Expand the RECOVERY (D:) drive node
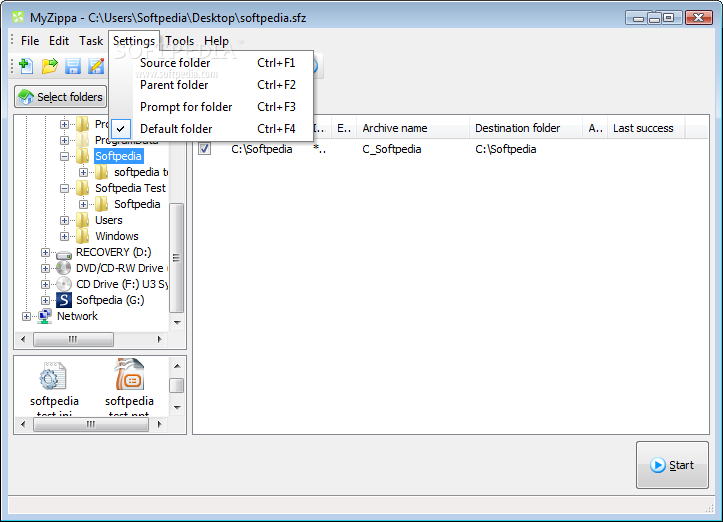This screenshot has width=723, height=522. [x=45, y=252]
